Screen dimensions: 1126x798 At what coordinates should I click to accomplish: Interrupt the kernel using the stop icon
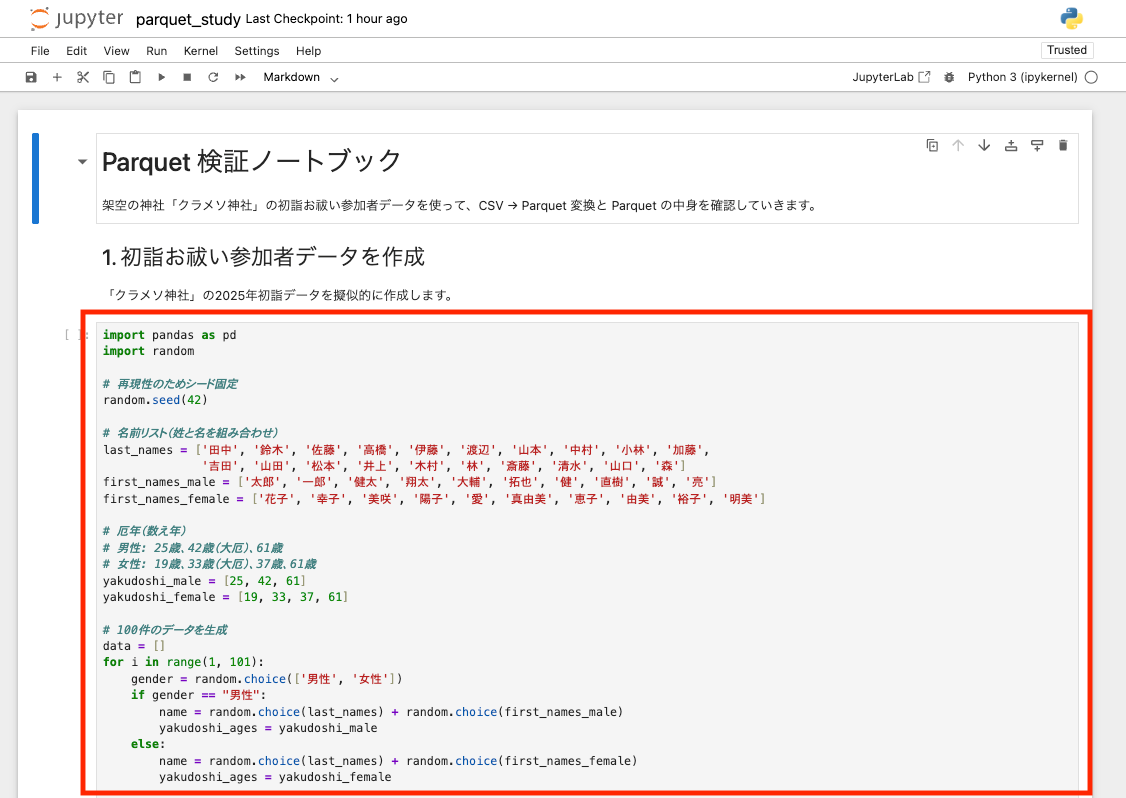click(187, 77)
